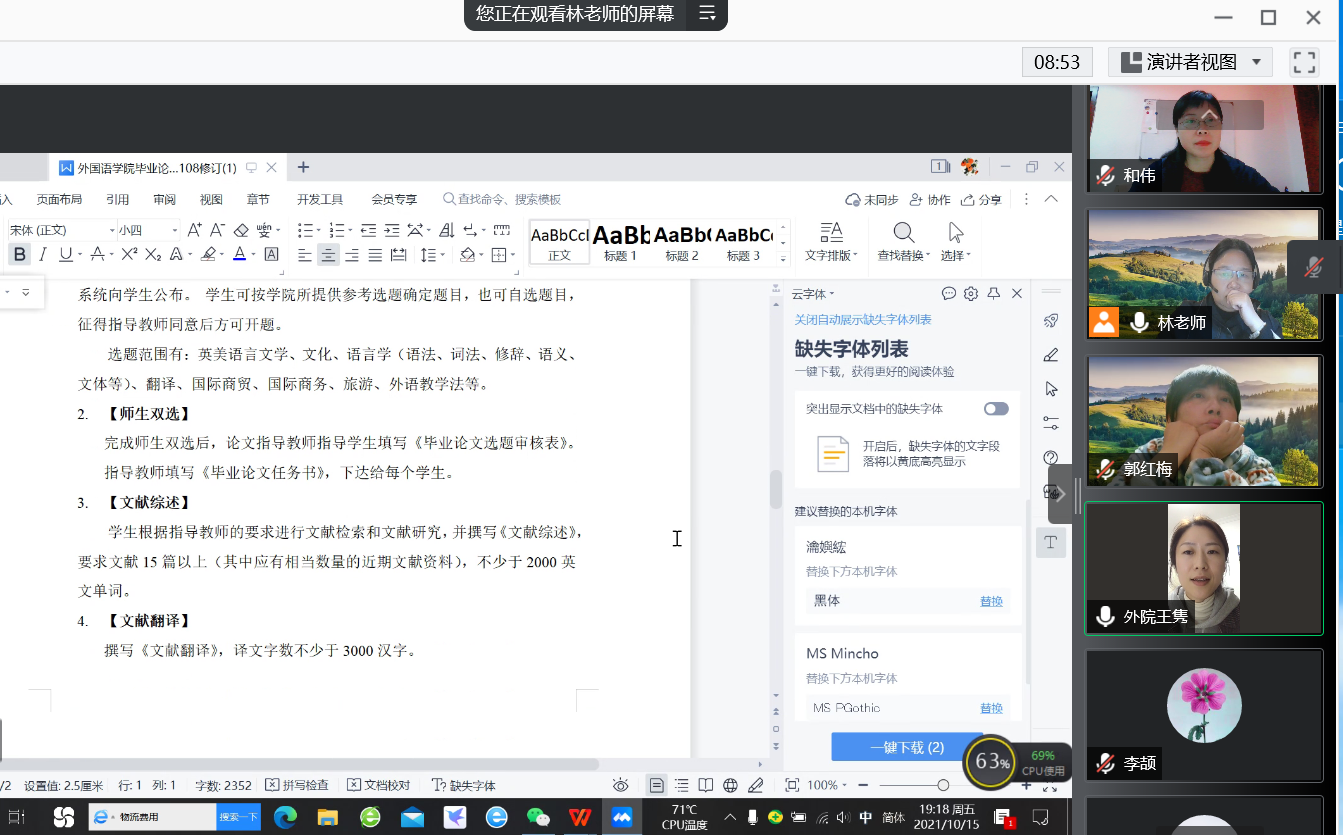
Task: Apply superscript formatting
Action: 129,255
